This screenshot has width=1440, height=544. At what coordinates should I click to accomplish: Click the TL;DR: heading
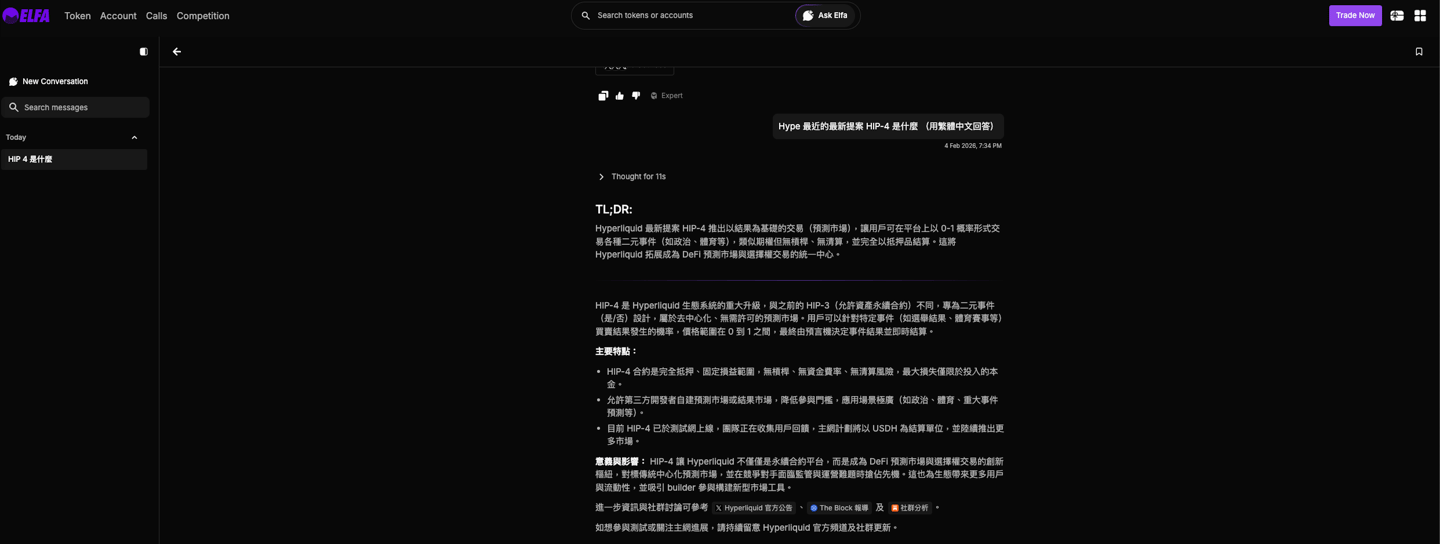pyautogui.click(x=613, y=210)
